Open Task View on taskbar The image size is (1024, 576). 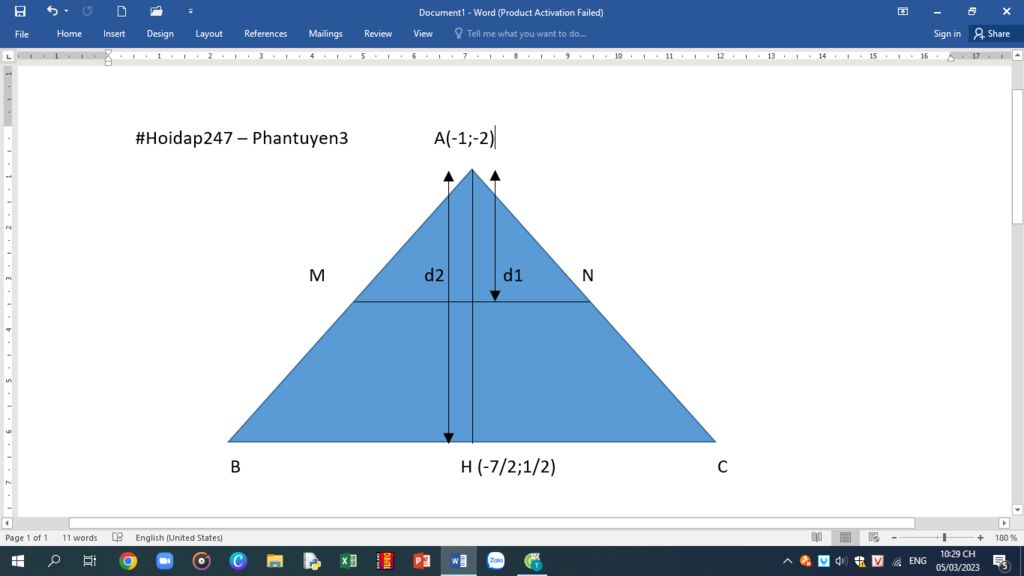pyautogui.click(x=89, y=561)
